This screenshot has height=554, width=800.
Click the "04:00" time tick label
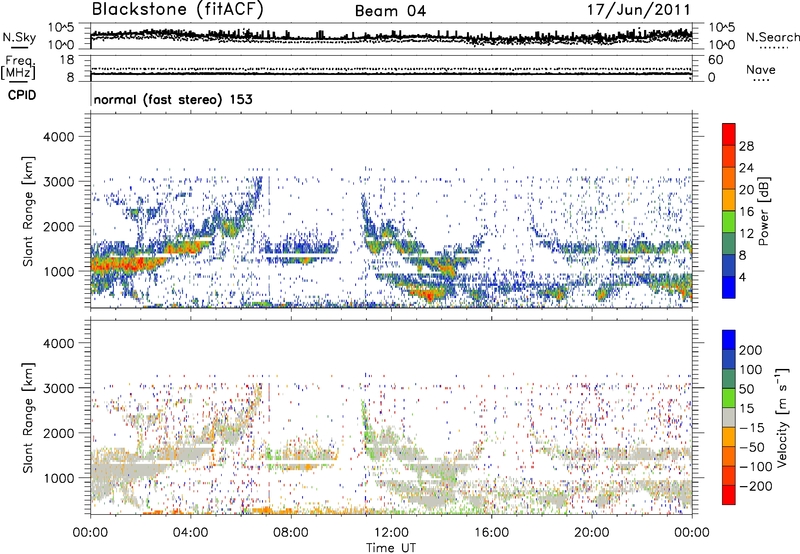pos(191,533)
